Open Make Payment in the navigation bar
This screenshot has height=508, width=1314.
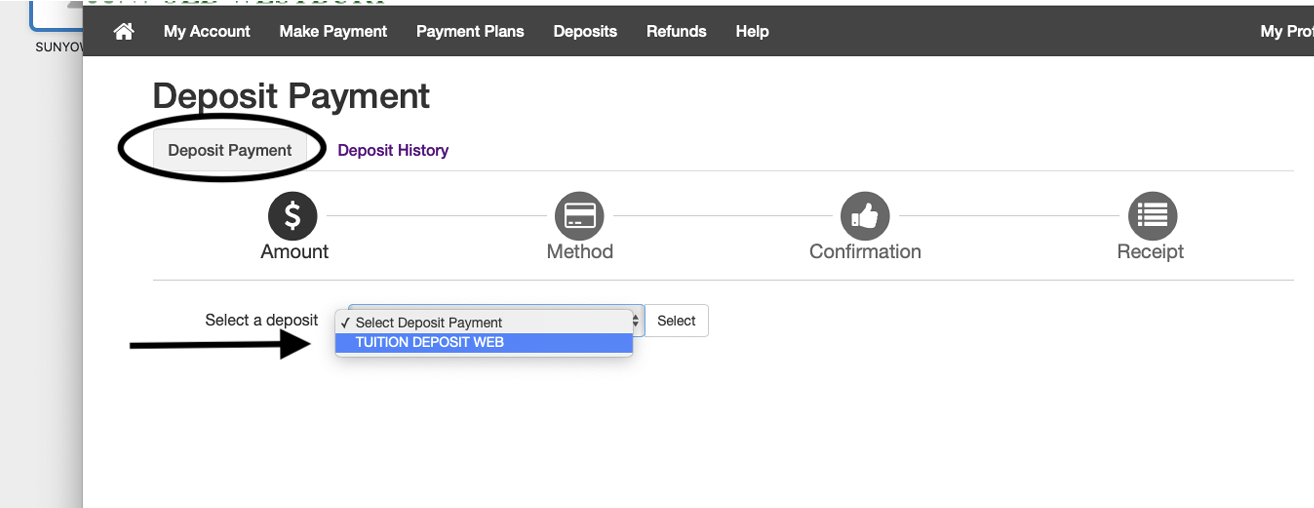(x=333, y=31)
